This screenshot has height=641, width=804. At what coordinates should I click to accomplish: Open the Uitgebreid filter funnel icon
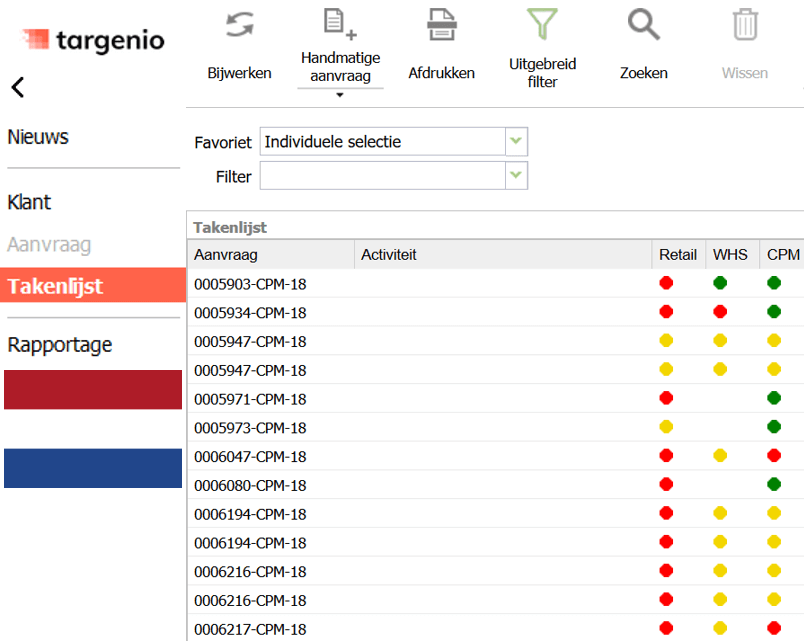[542, 24]
